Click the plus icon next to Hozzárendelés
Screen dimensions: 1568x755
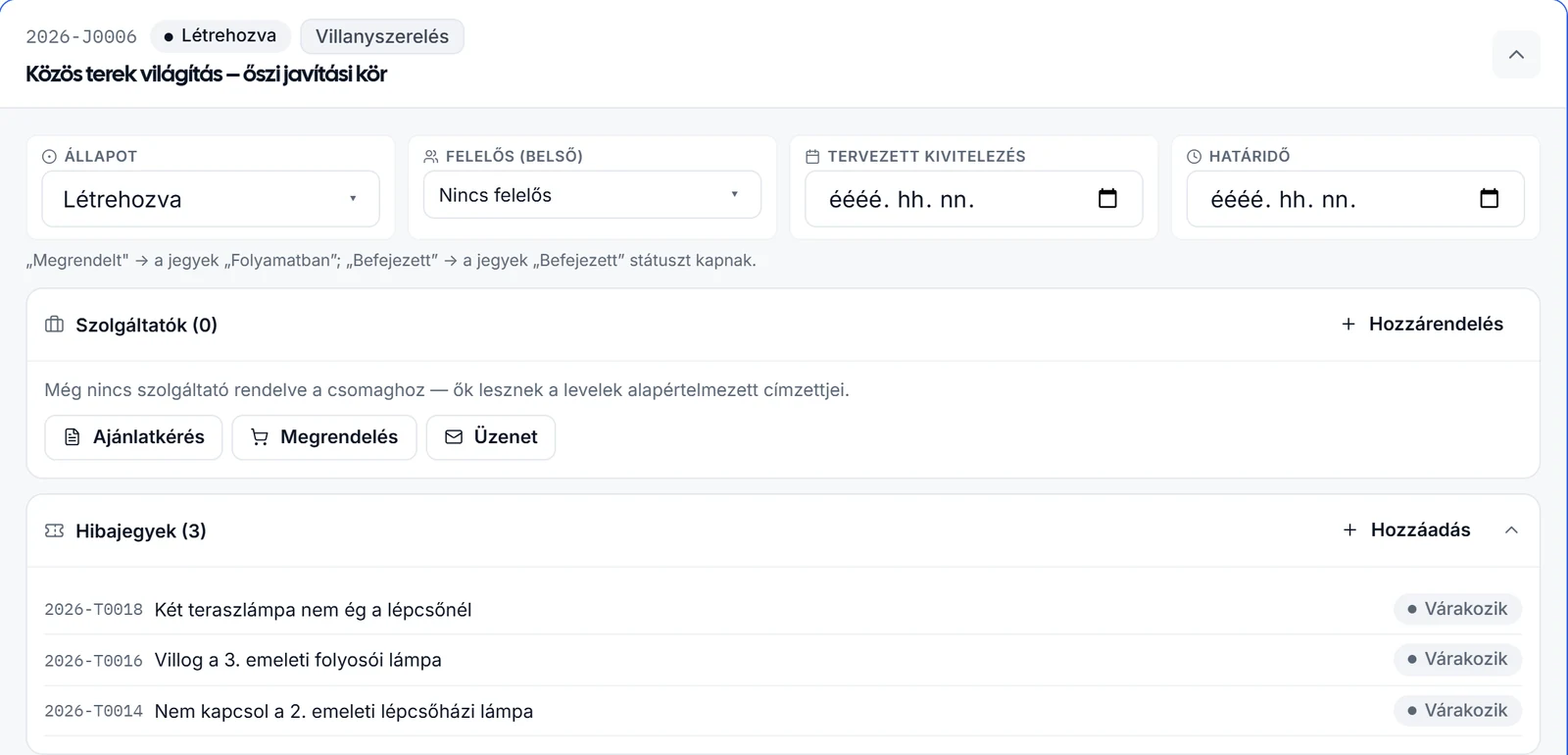pos(1348,325)
